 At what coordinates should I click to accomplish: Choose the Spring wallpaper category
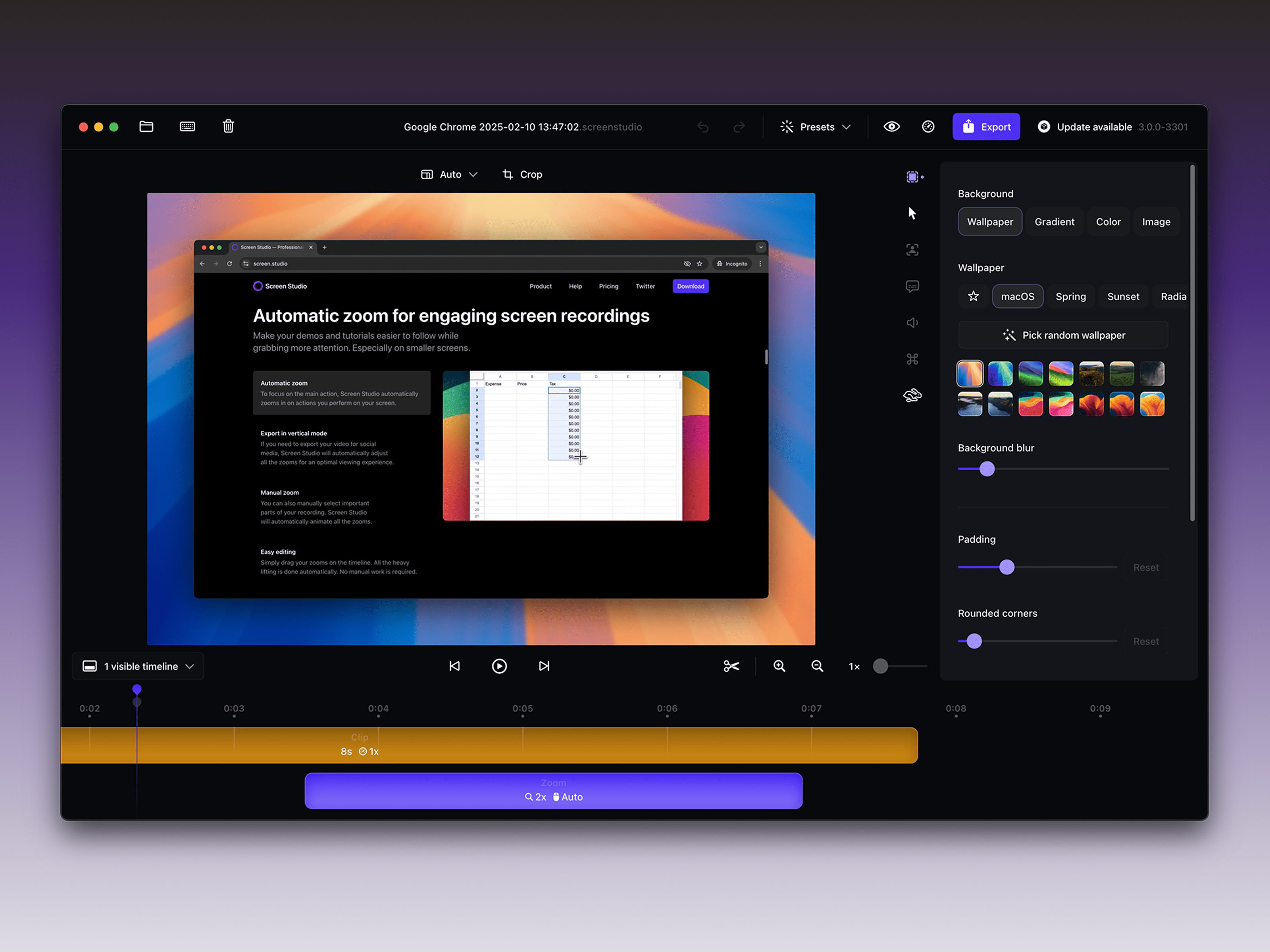[1071, 297]
